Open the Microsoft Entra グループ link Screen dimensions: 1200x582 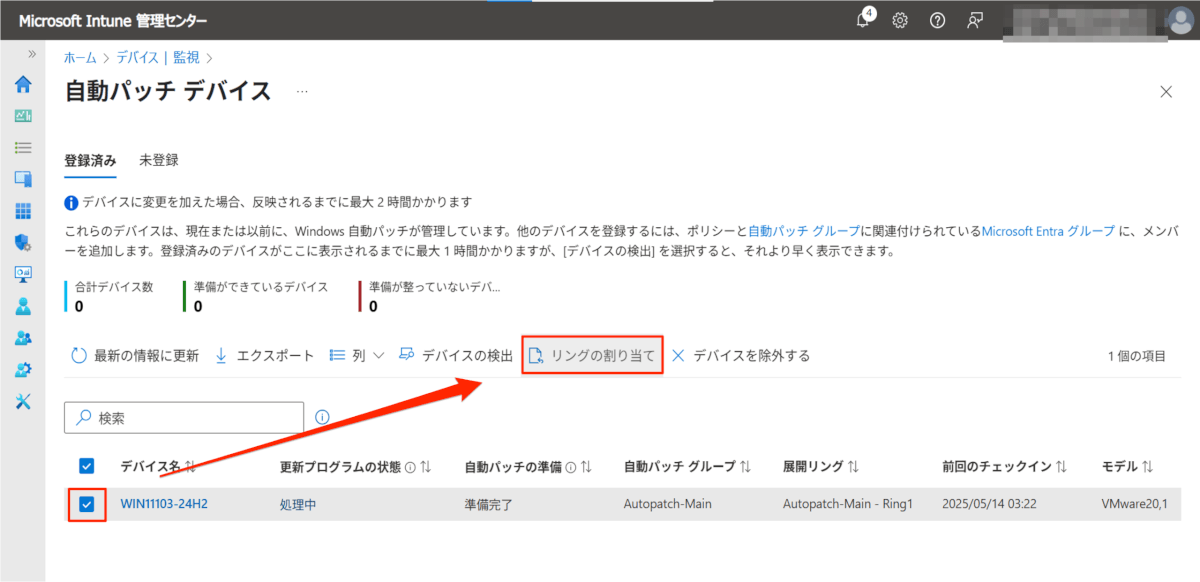pos(1048,230)
